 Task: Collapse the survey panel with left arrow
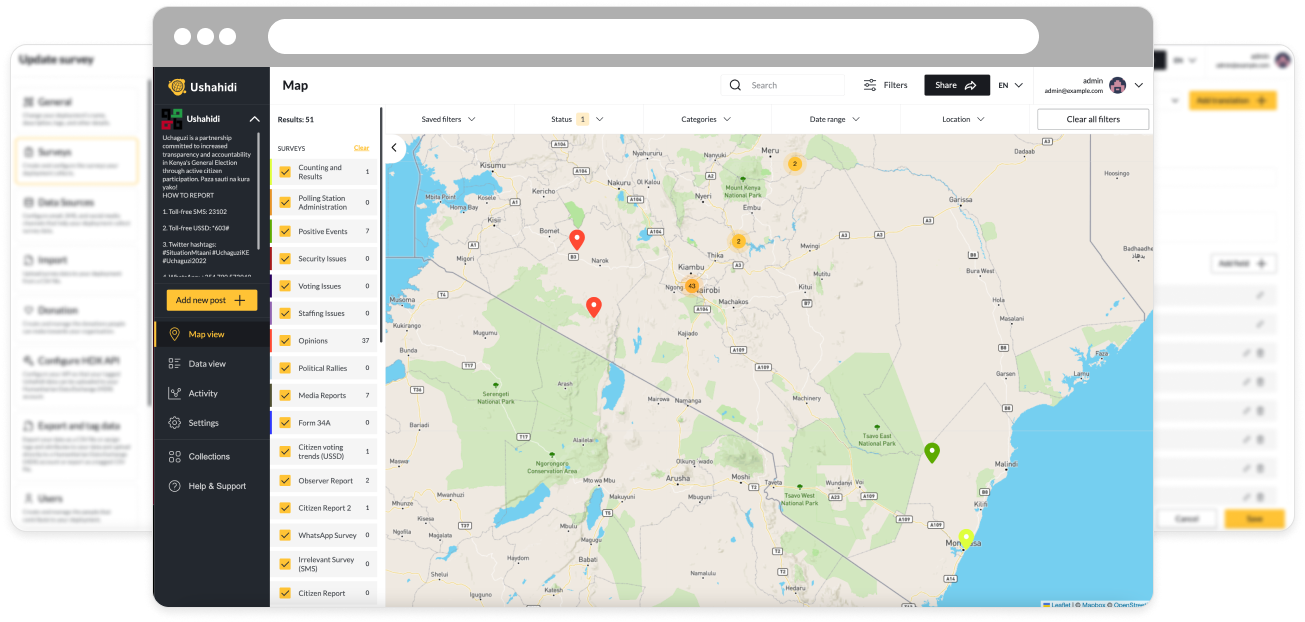click(394, 148)
